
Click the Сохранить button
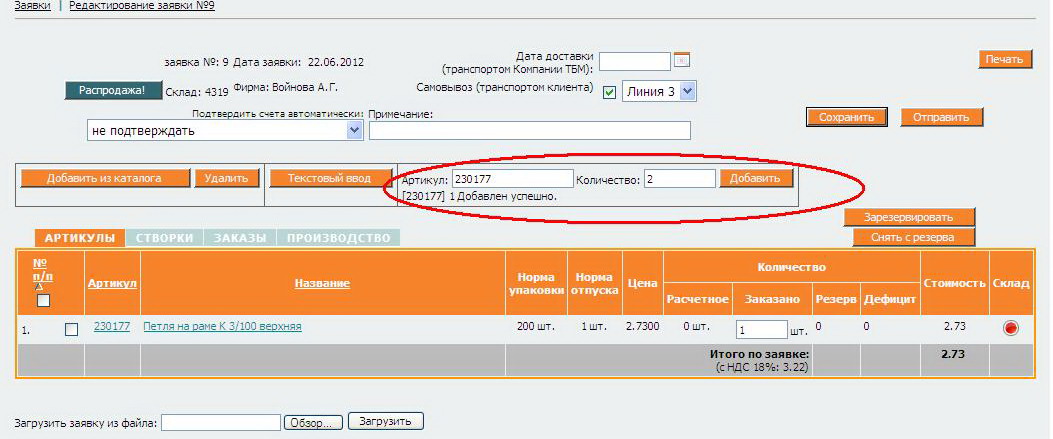tap(846, 117)
